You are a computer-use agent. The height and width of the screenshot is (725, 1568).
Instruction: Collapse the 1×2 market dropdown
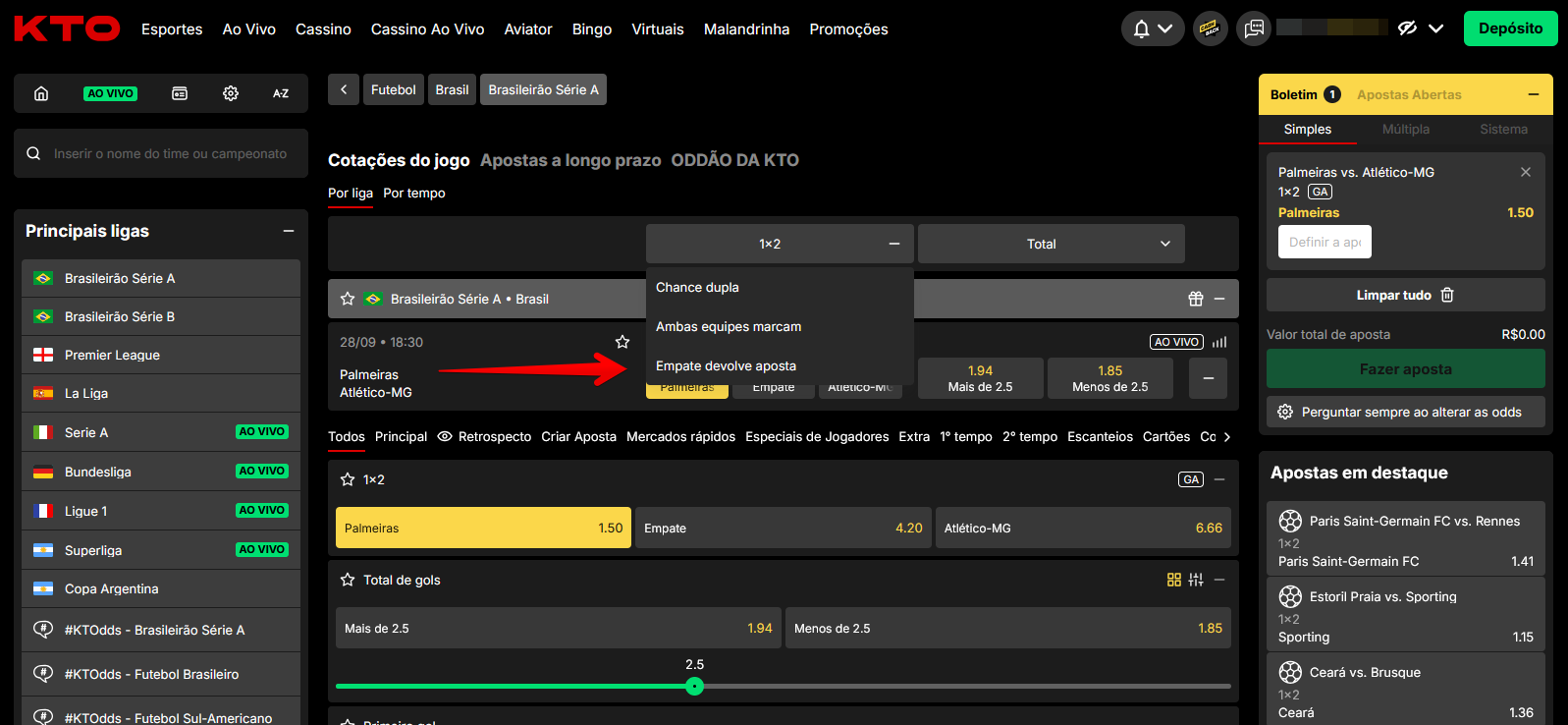click(x=780, y=244)
